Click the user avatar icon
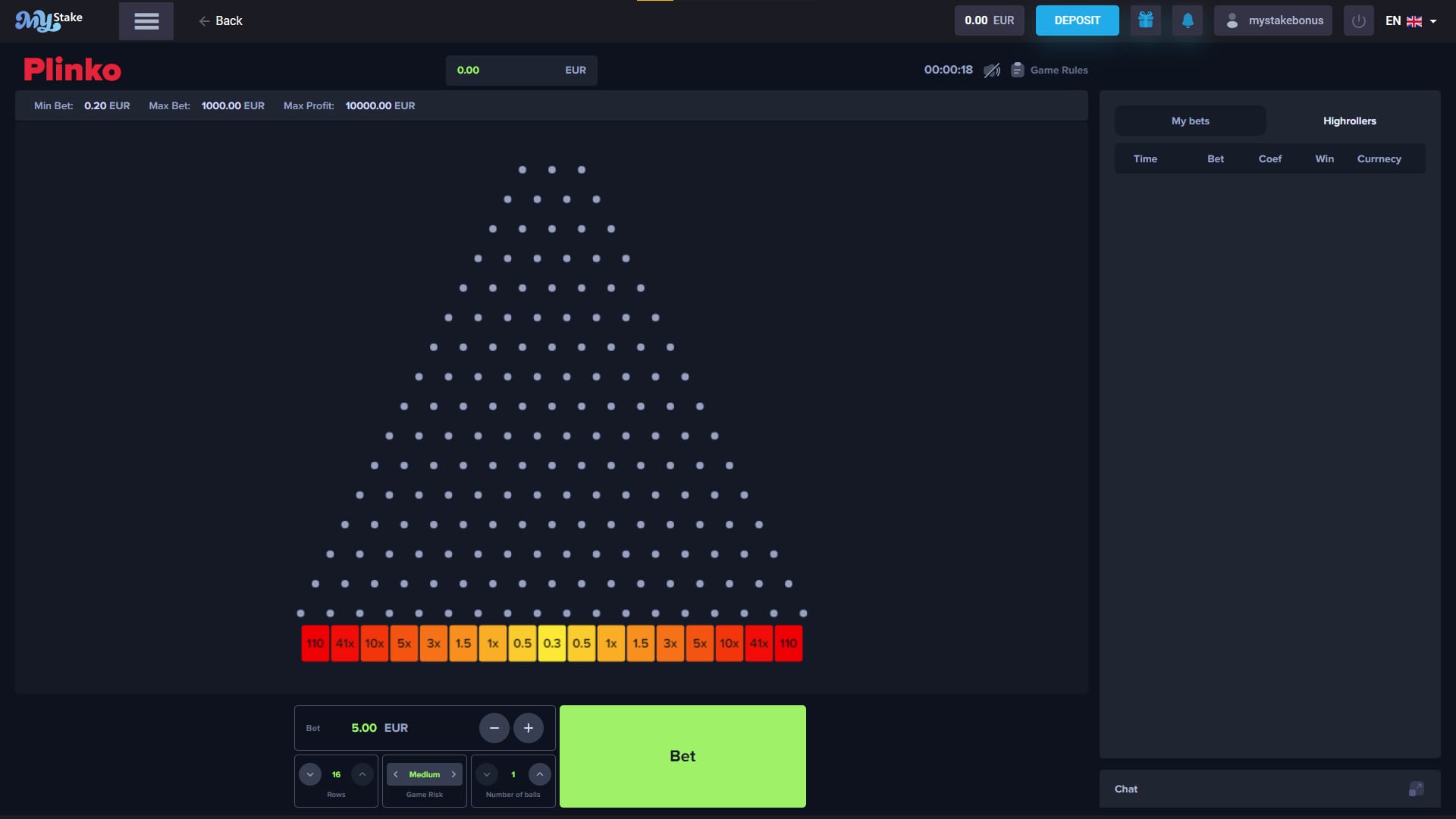Image resolution: width=1456 pixels, height=819 pixels. pos(1232,20)
